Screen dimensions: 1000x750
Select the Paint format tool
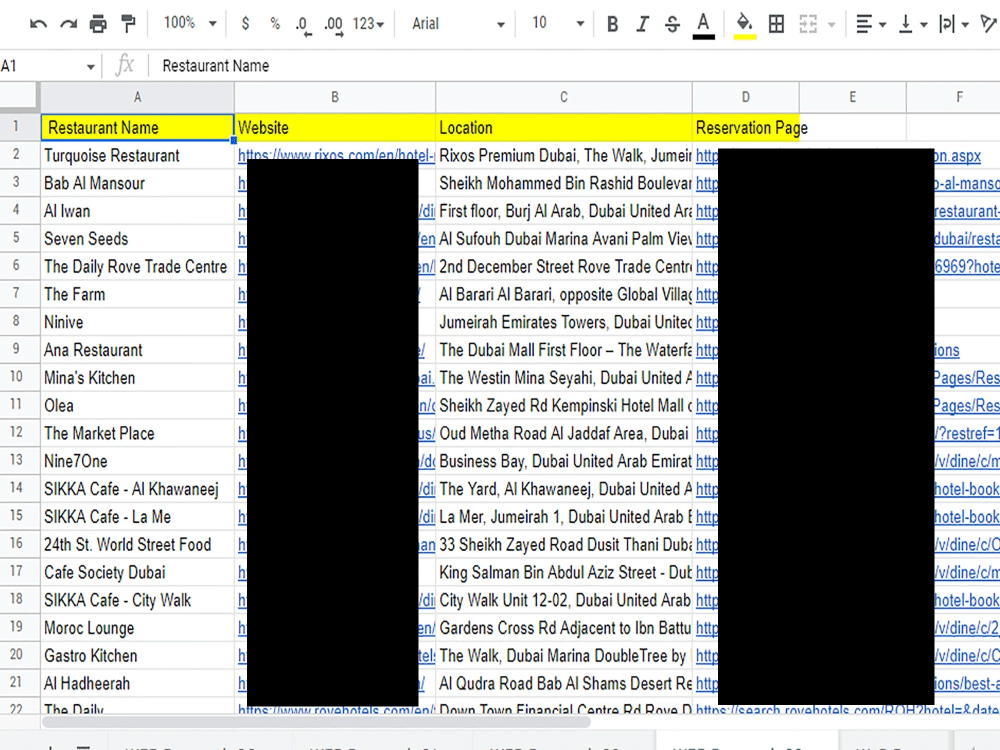pyautogui.click(x=128, y=24)
